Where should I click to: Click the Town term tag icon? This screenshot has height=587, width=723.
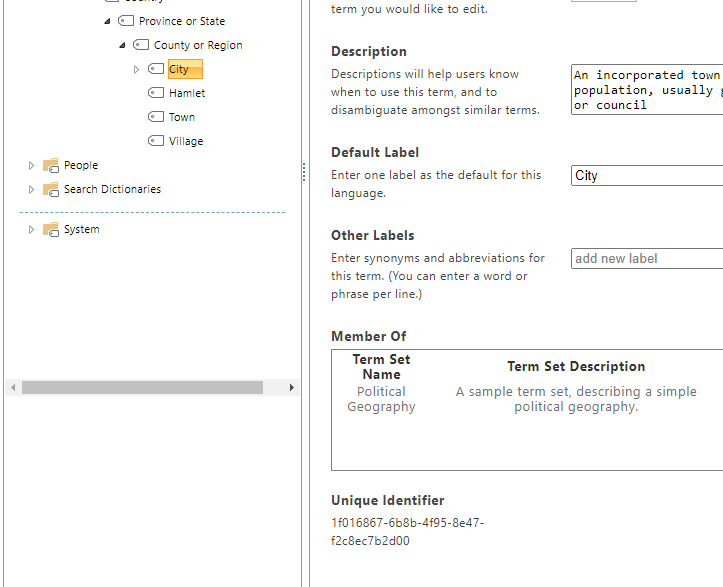(x=156, y=117)
